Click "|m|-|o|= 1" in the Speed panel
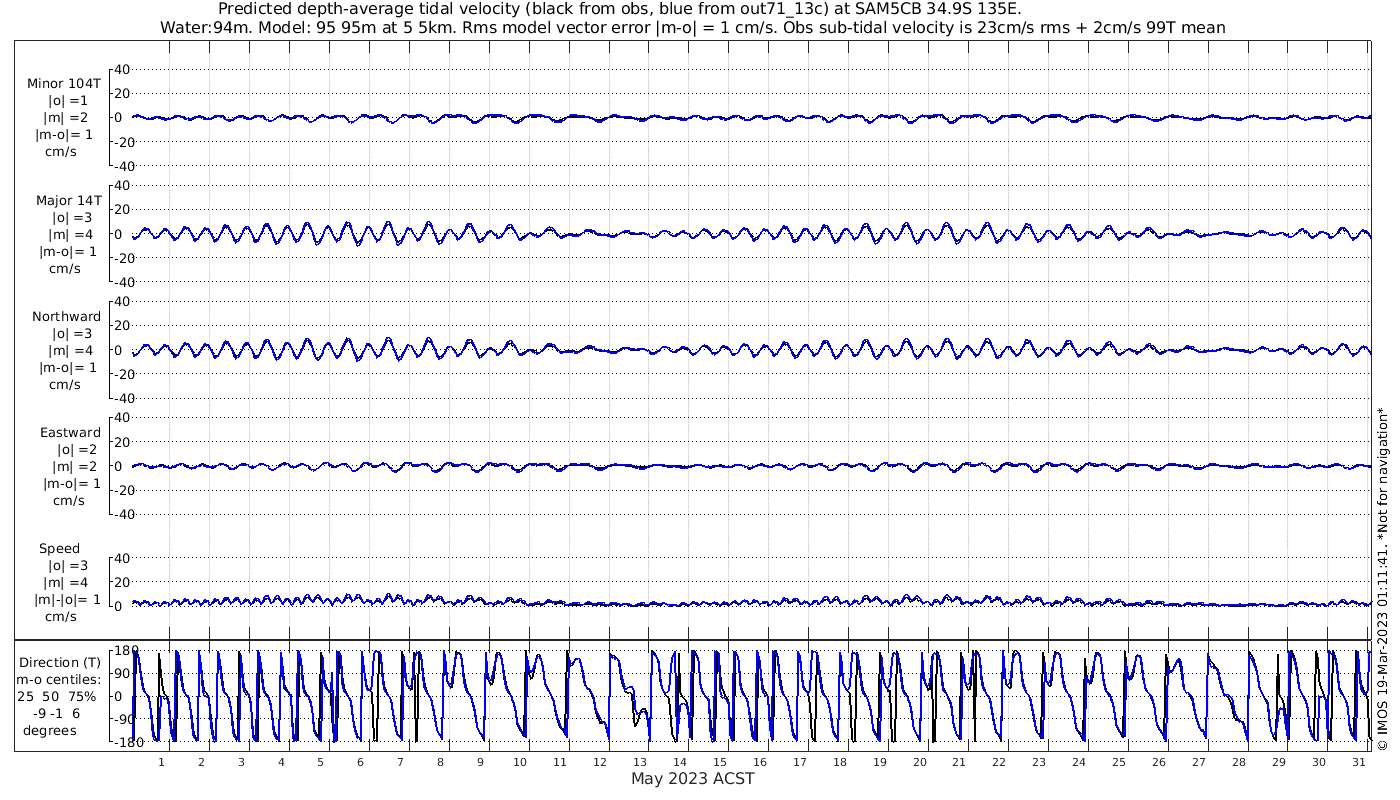The image size is (1400, 800). click(x=68, y=600)
